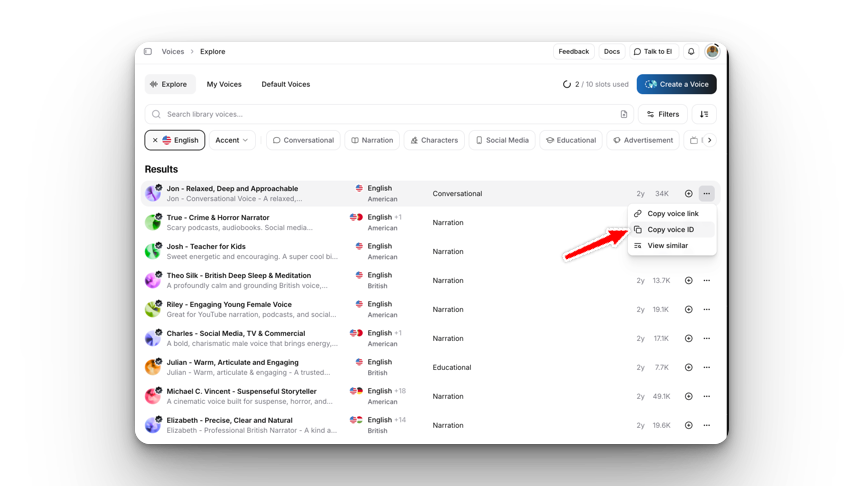
Task: Click the file upload icon in search bar
Action: (x=624, y=114)
